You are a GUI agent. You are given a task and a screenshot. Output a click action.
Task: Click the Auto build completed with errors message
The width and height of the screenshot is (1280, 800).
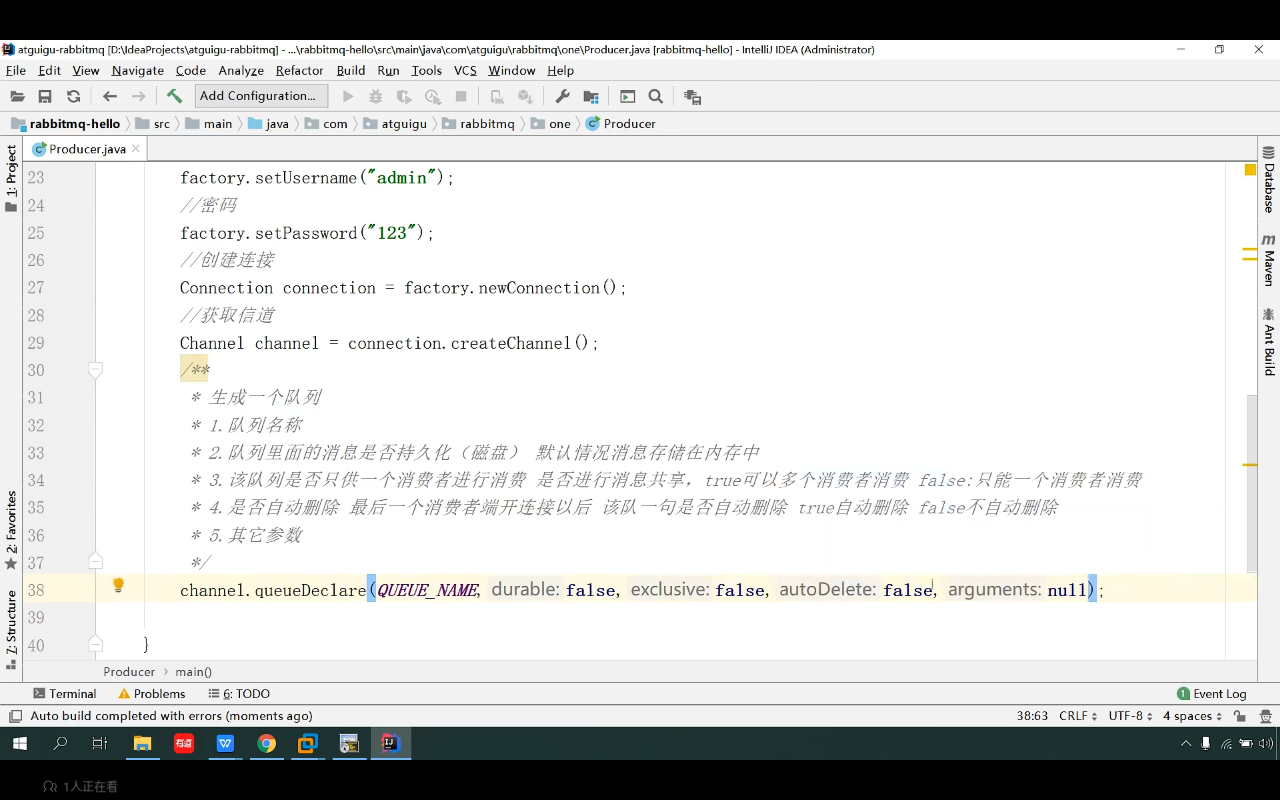(x=171, y=716)
